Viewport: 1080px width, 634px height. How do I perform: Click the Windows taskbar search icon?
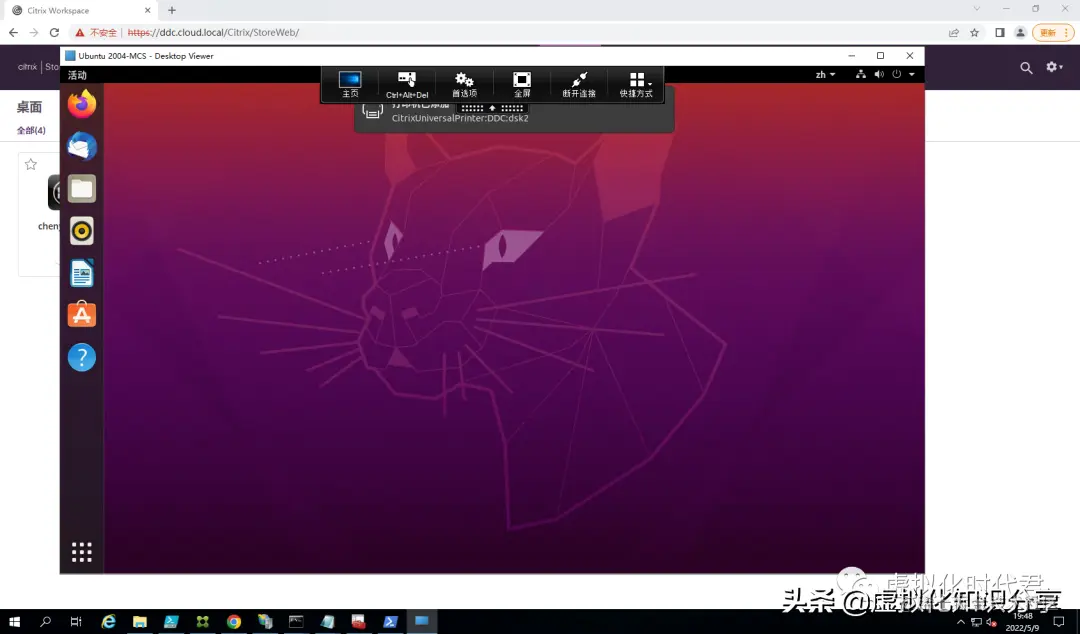pyautogui.click(x=45, y=622)
